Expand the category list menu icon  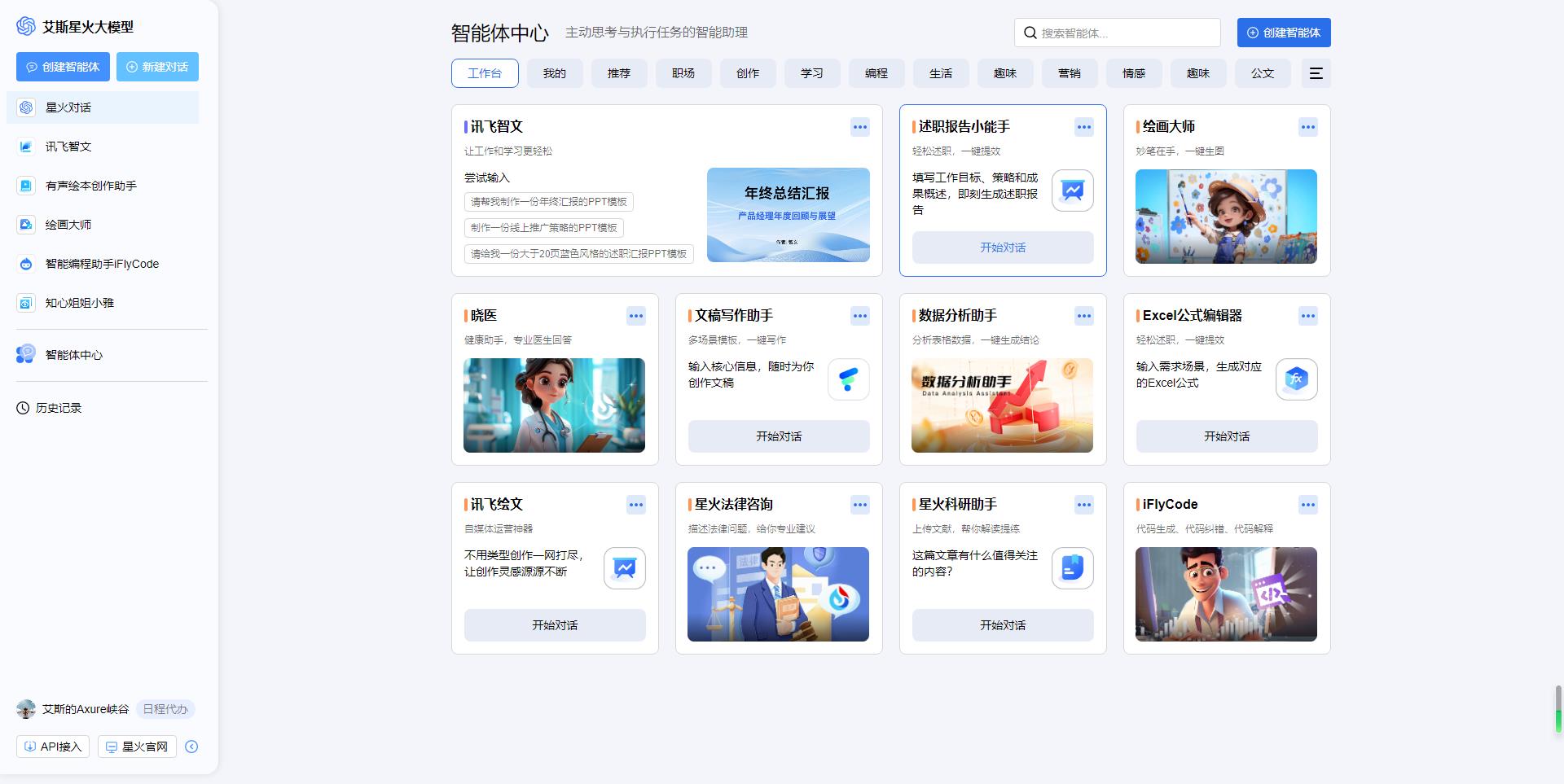tap(1316, 73)
